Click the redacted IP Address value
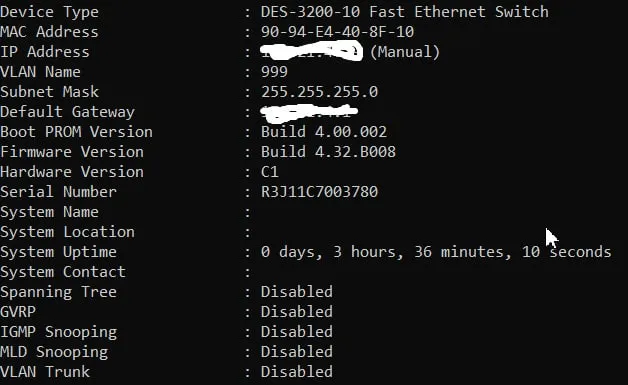The image size is (628, 385). click(312, 52)
